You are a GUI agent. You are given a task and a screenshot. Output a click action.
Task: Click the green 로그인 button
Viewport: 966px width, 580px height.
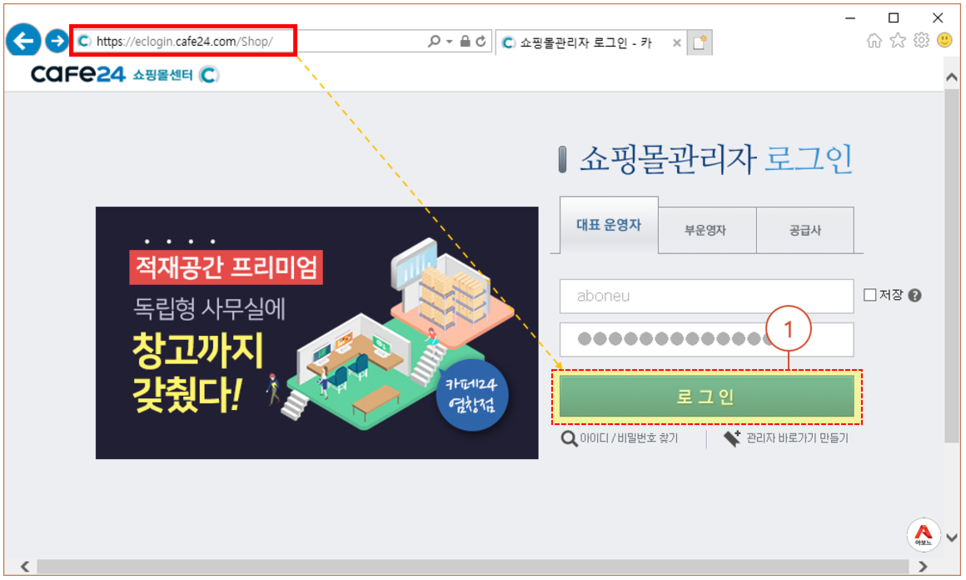pyautogui.click(x=707, y=397)
